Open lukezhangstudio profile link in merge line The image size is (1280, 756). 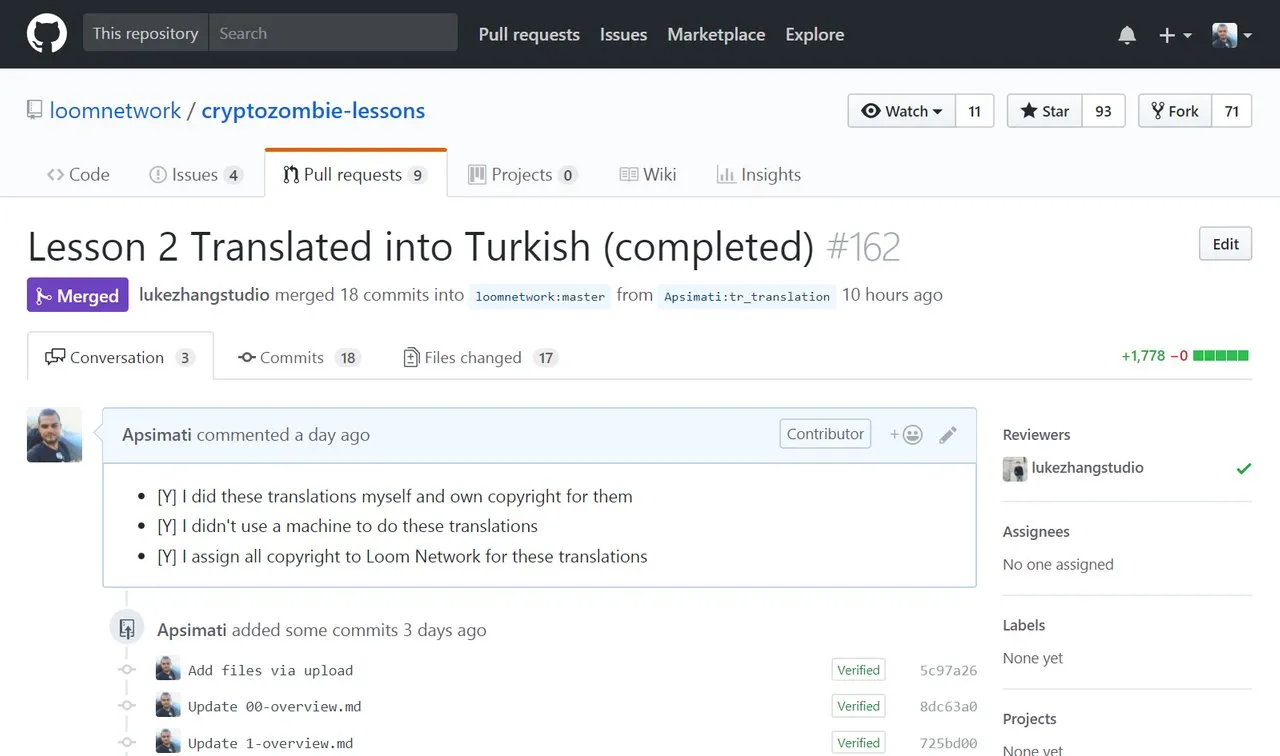[204, 295]
